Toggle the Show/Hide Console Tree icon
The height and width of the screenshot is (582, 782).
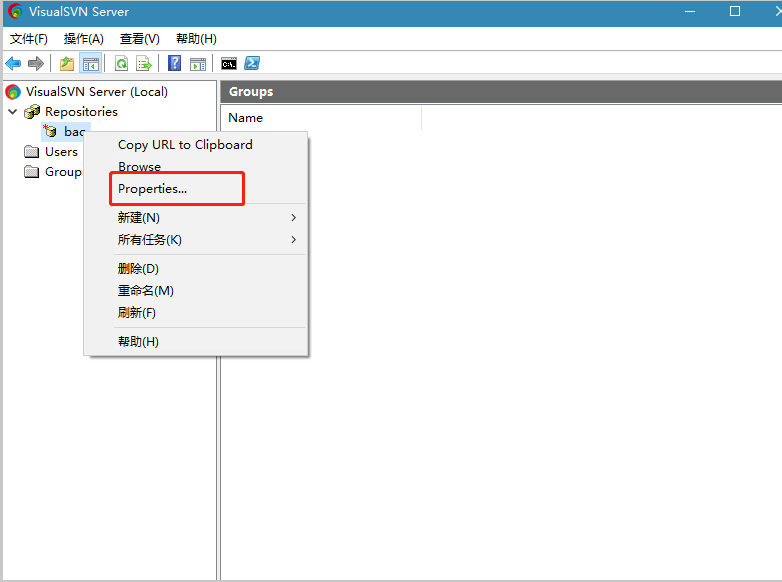click(x=91, y=63)
